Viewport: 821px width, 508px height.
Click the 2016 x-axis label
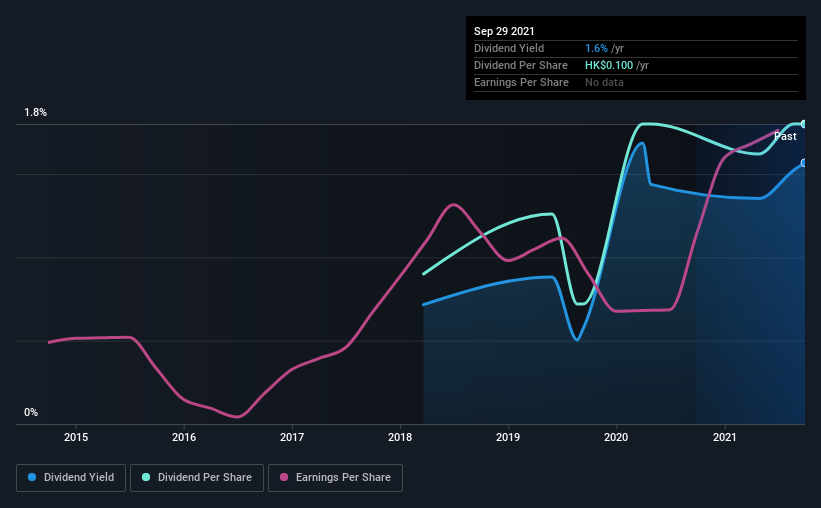coord(184,437)
